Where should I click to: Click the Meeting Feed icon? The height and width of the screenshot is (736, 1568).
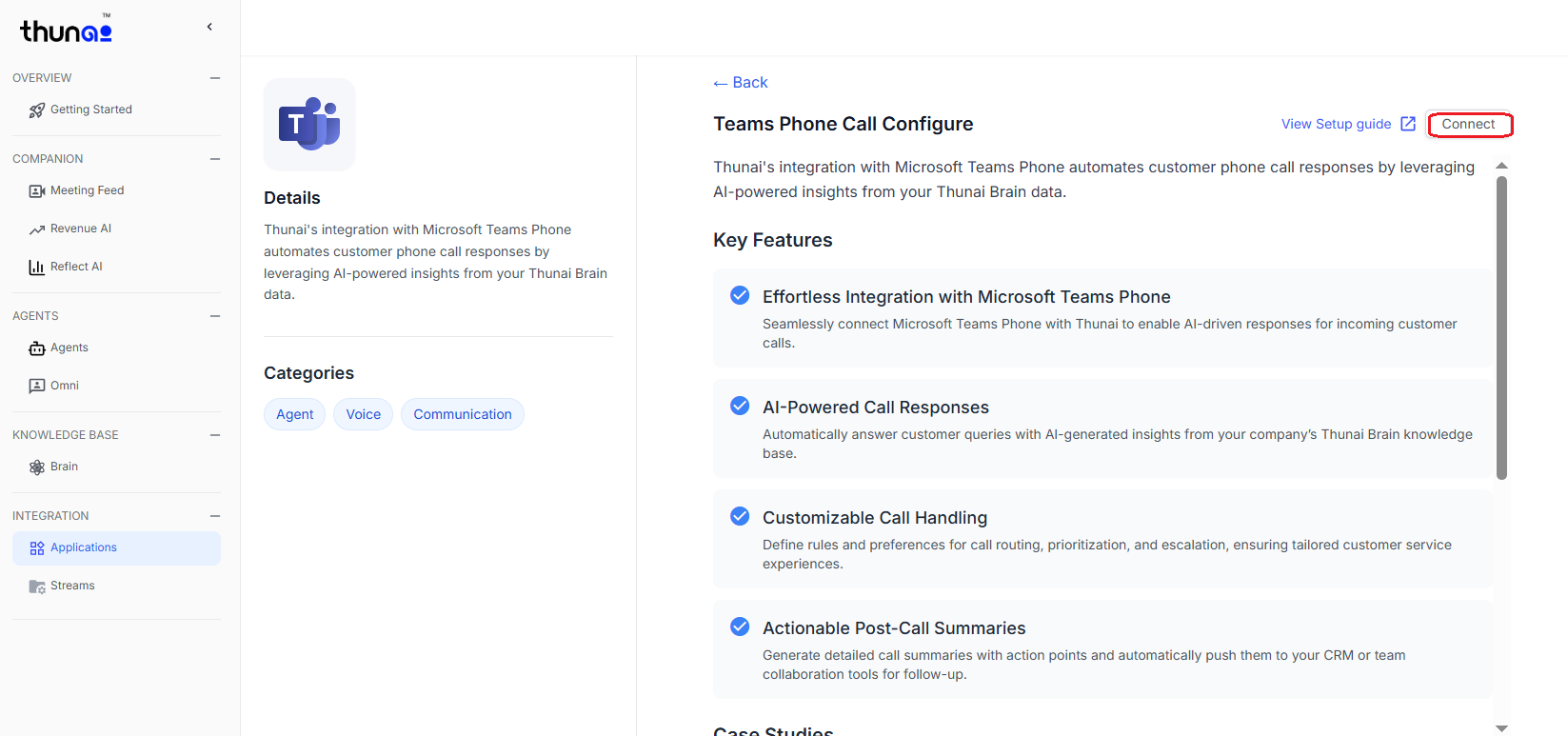[x=37, y=191]
